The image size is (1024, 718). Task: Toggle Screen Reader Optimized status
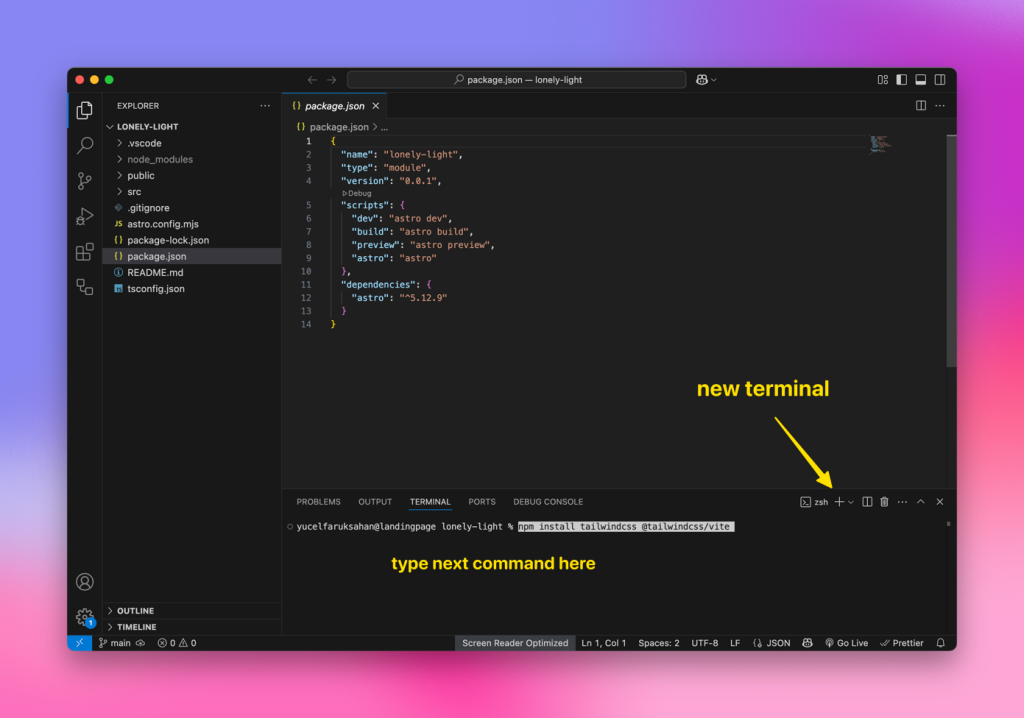515,643
